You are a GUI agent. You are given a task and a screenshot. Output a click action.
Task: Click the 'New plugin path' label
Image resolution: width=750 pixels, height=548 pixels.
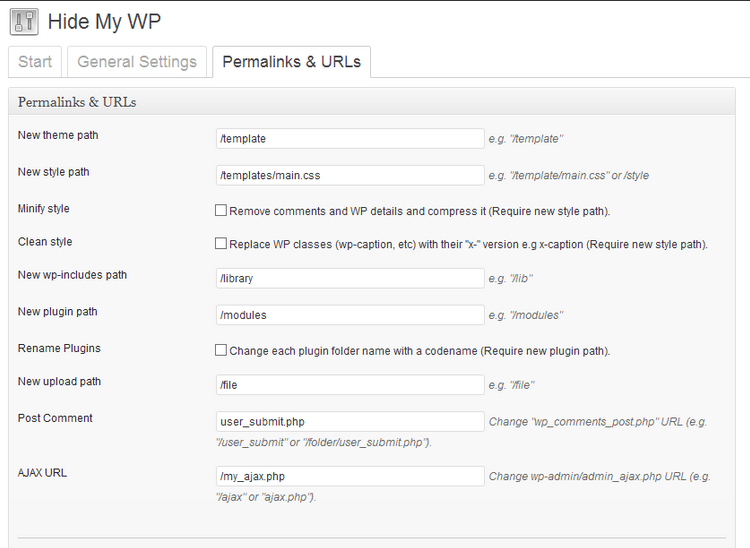(57, 312)
